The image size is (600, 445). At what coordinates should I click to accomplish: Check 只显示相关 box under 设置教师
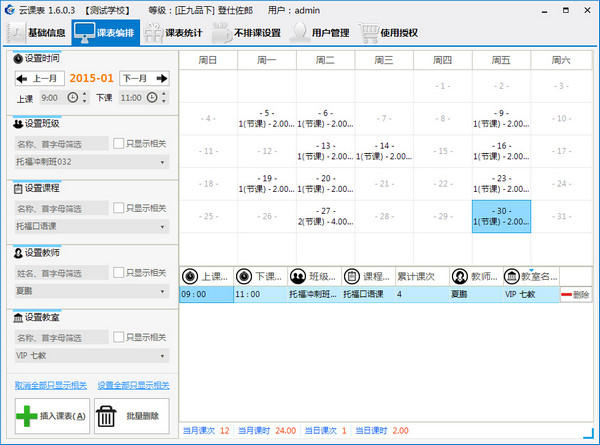click(x=118, y=272)
